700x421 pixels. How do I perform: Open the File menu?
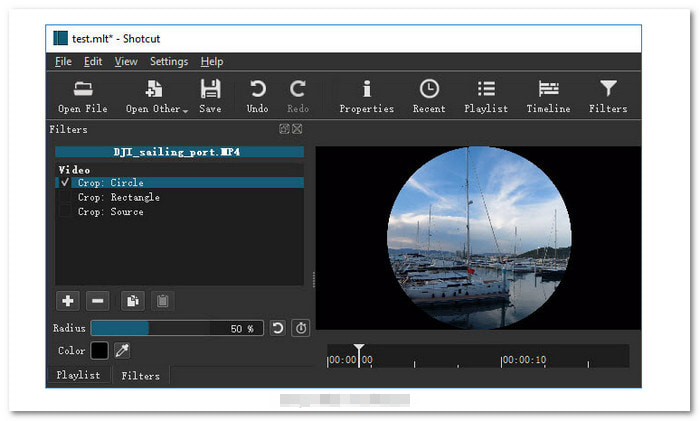[63, 62]
